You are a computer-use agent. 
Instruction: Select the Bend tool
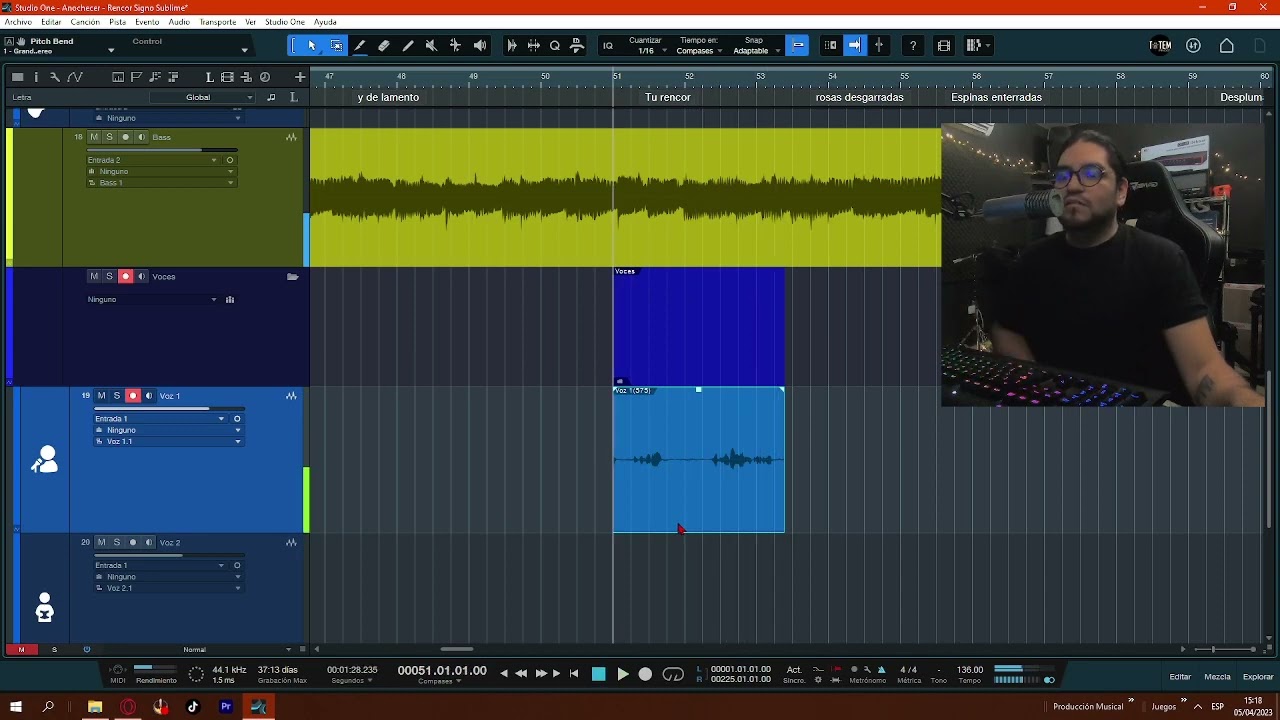(x=456, y=45)
